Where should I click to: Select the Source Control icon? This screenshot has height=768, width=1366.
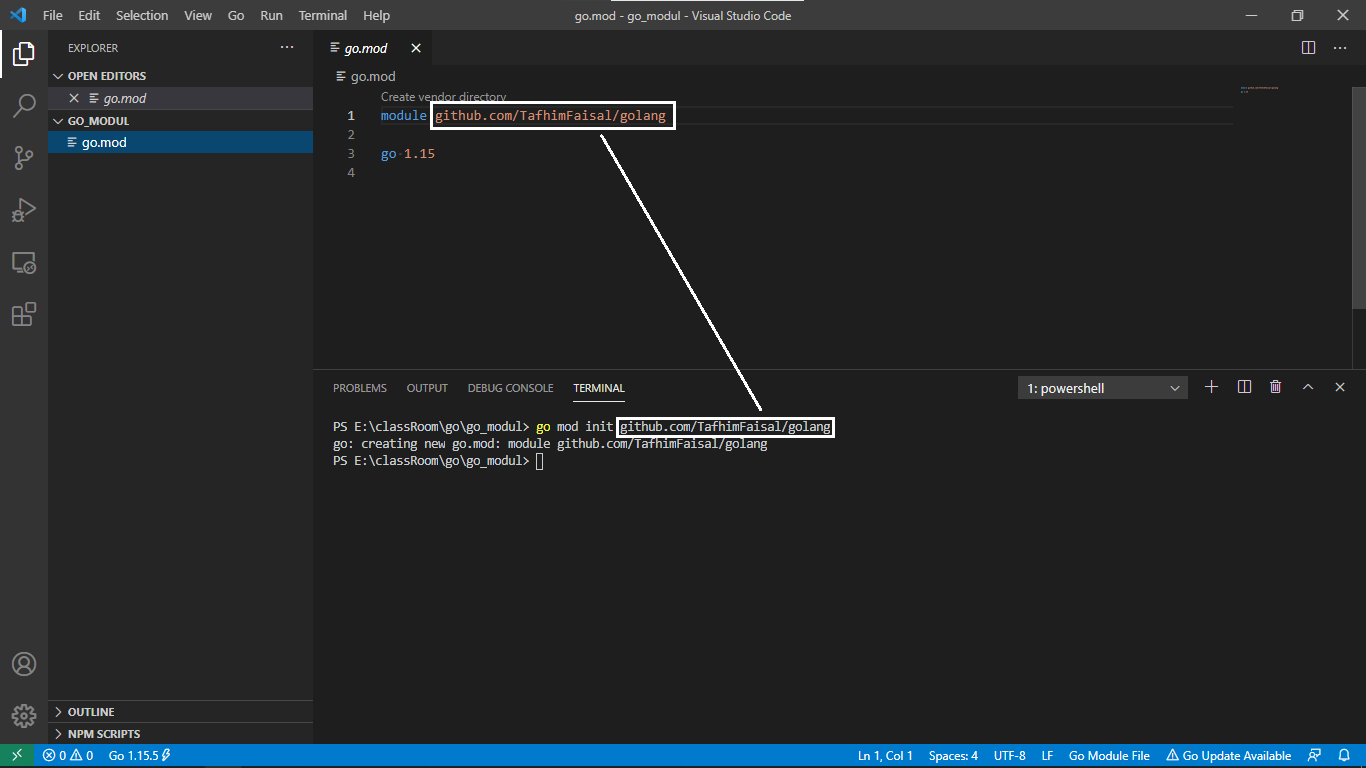click(x=24, y=158)
